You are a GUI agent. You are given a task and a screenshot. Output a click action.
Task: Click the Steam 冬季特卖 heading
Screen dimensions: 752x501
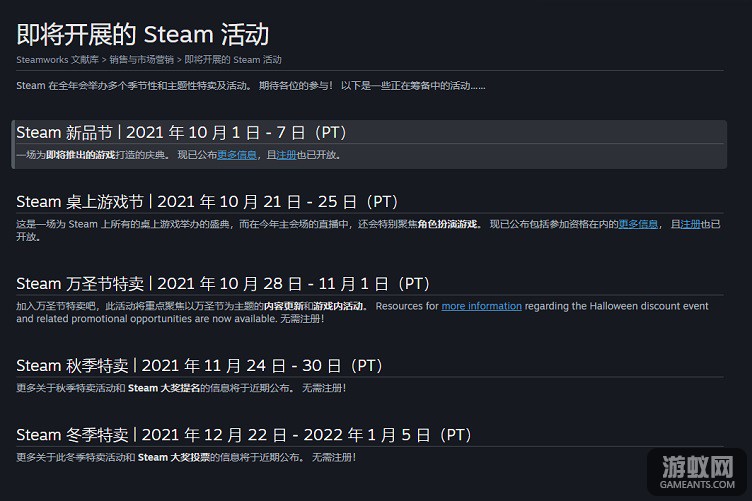point(244,434)
